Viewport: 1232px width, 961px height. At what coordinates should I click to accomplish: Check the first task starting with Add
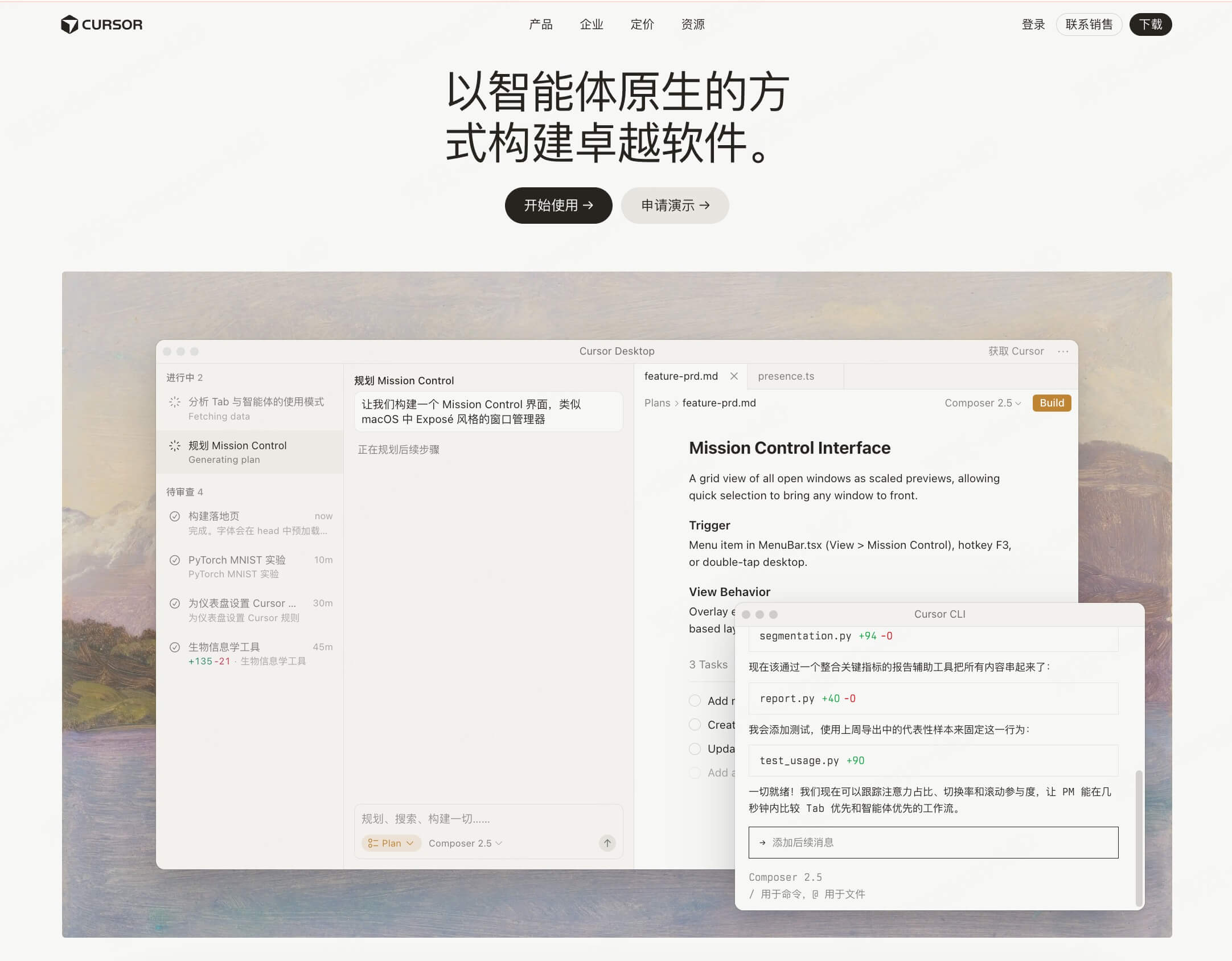(695, 701)
